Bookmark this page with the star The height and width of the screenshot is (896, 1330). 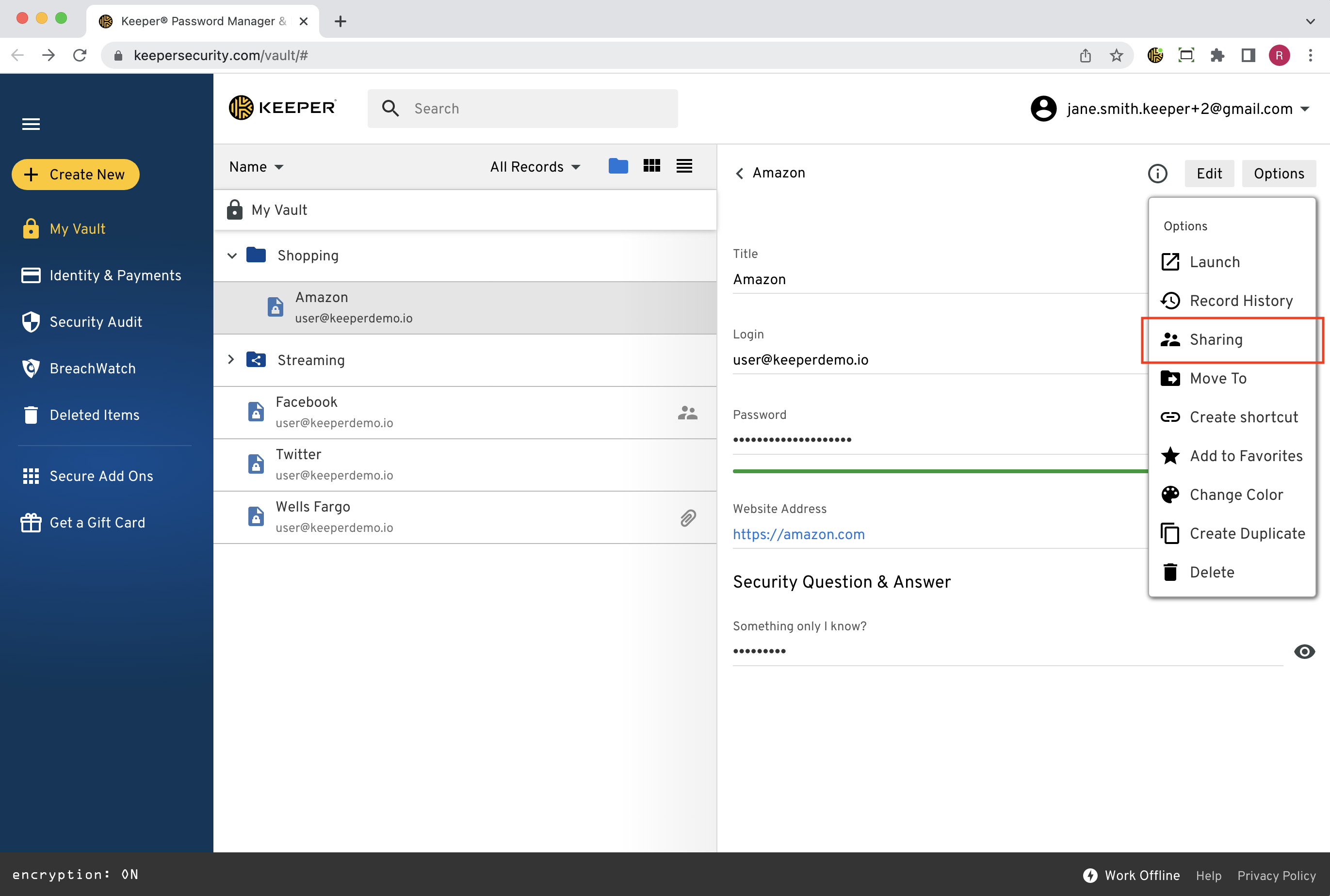[x=1116, y=55]
